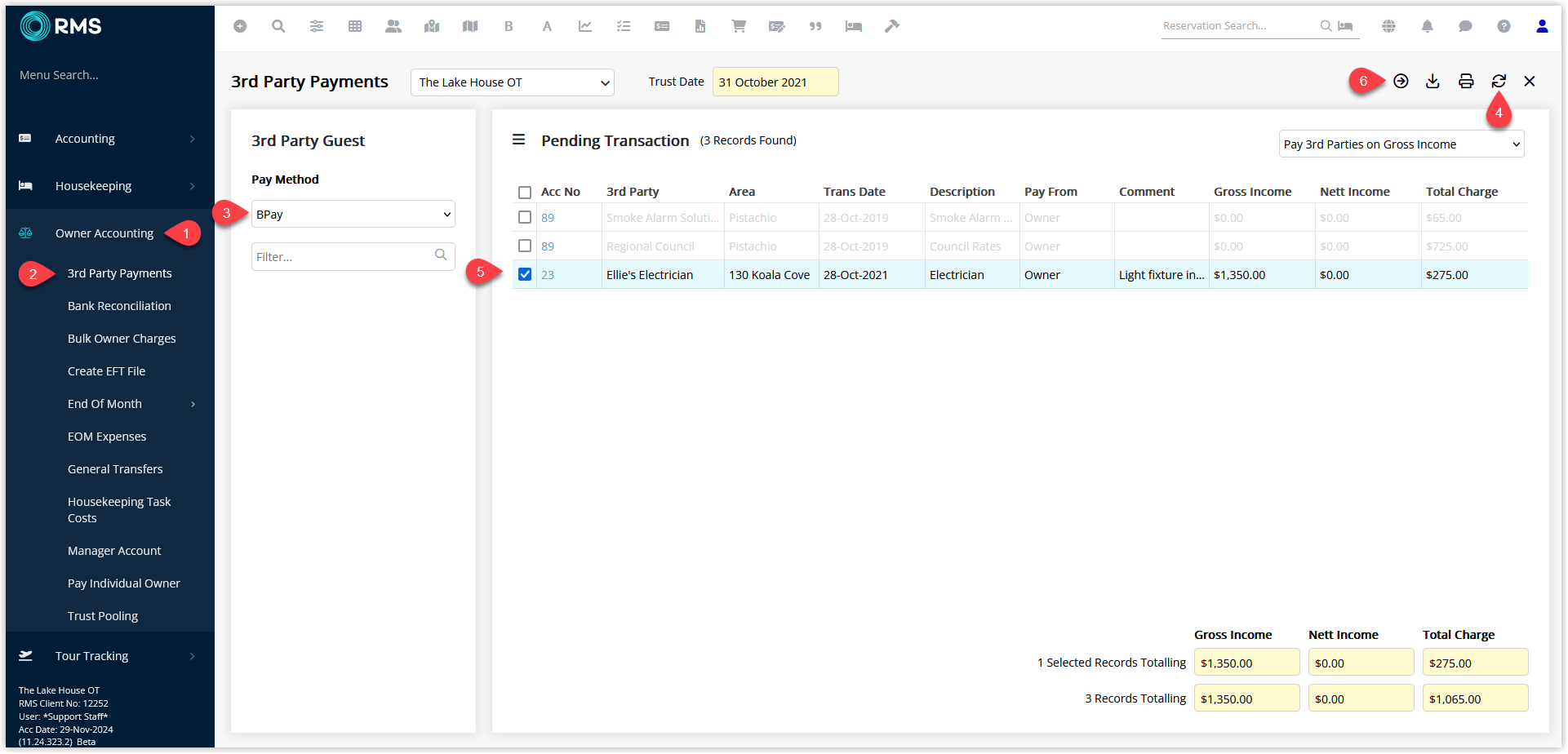Expand the Housekeeping menu
This screenshot has width=1568, height=754.
109,186
